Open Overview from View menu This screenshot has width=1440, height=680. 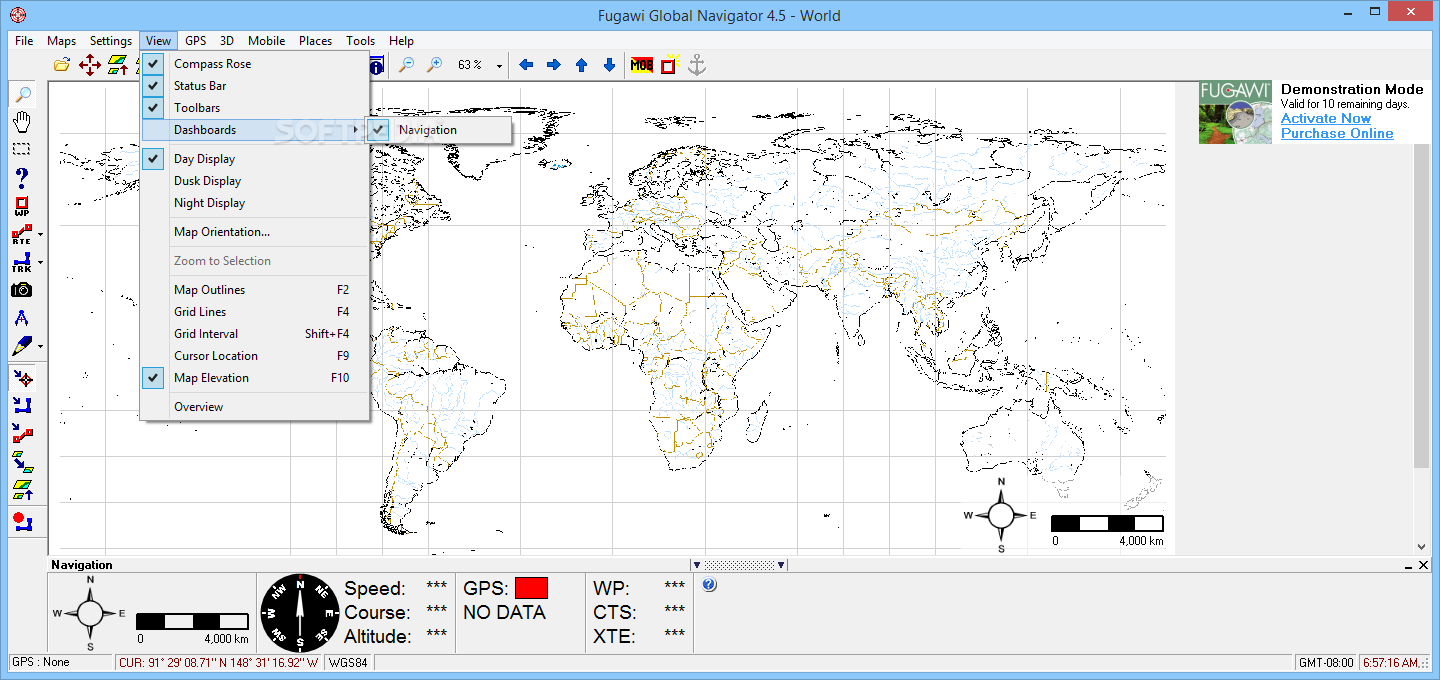tap(255, 407)
